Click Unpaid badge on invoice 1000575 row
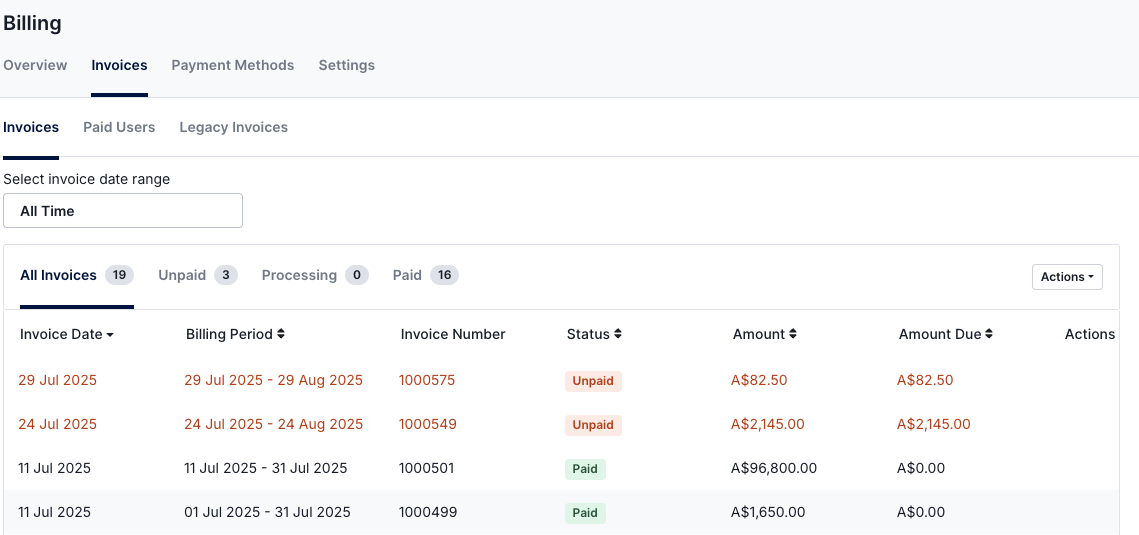This screenshot has width=1139, height=535. pos(593,381)
